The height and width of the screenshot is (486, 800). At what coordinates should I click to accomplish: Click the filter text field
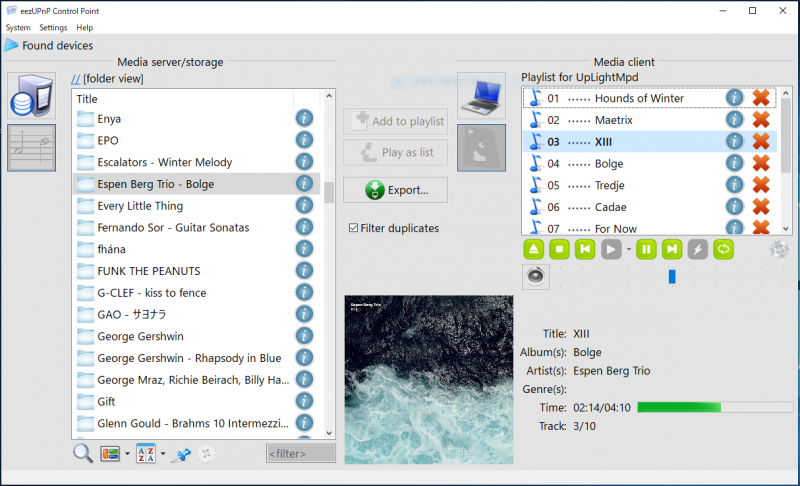tap(300, 454)
